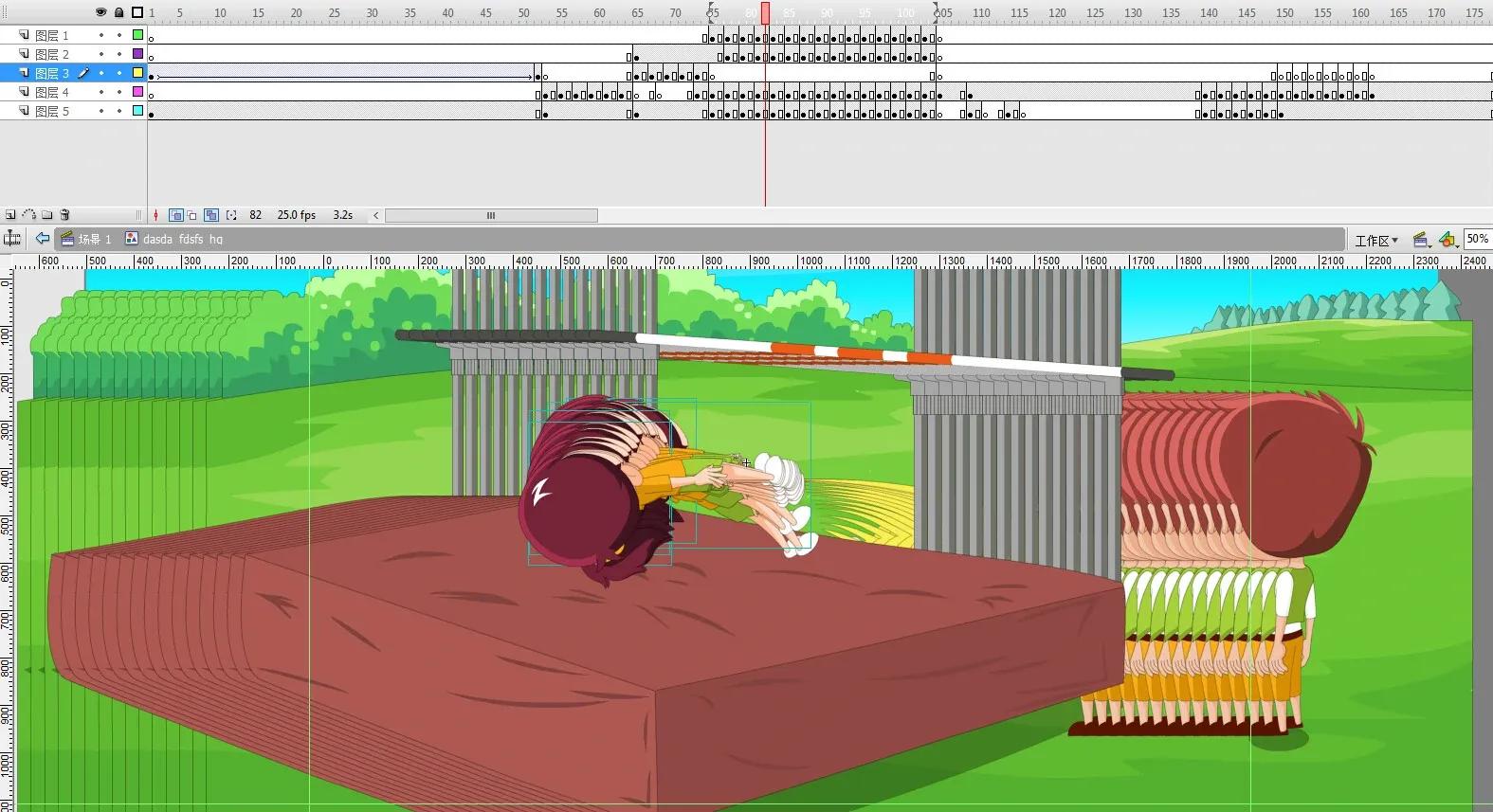Screen dimensions: 1493x812
Task: Click the 图层 5 layer page icon
Action: pyautogui.click(x=25, y=111)
